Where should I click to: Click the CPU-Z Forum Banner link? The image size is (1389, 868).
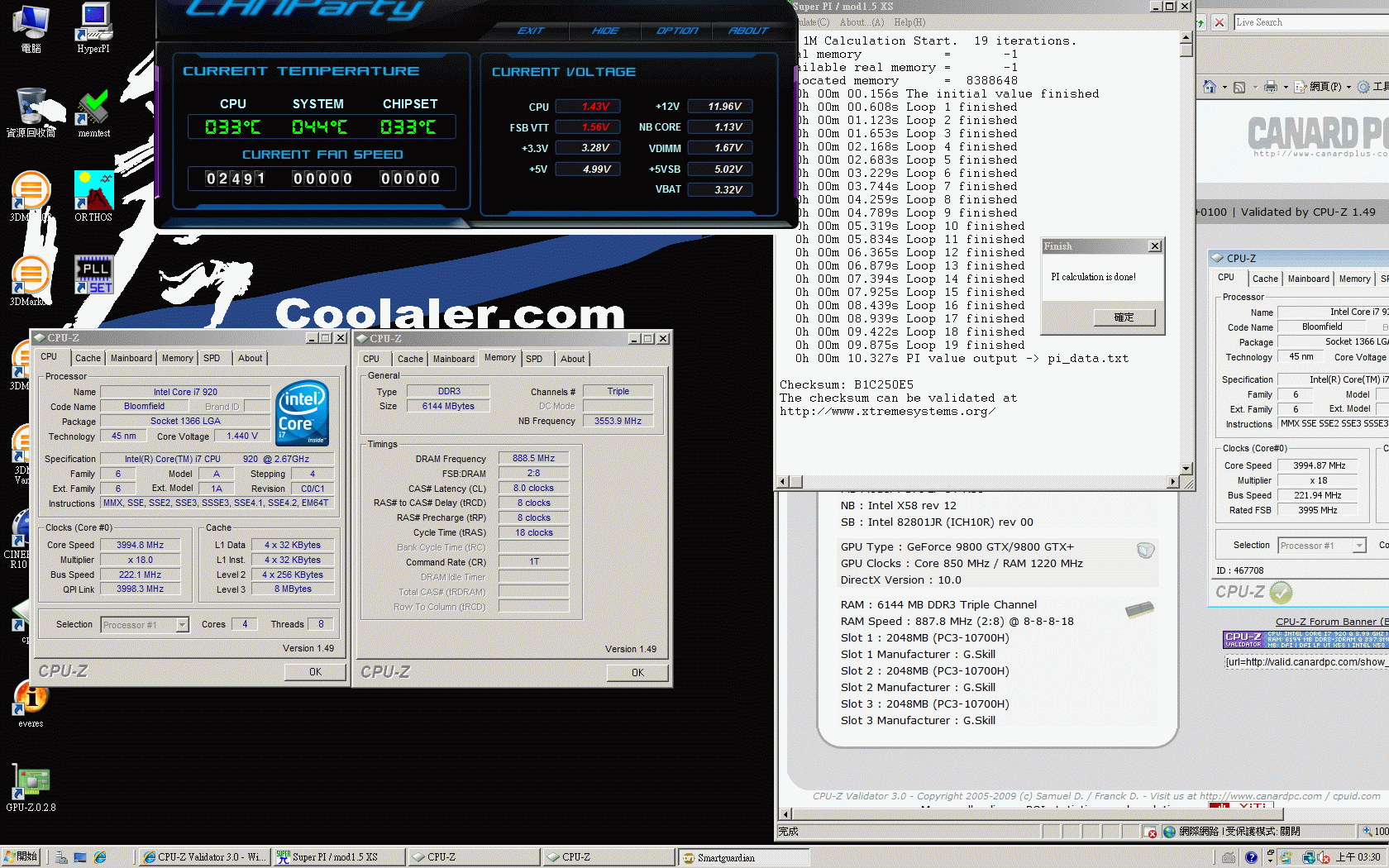click(1330, 622)
